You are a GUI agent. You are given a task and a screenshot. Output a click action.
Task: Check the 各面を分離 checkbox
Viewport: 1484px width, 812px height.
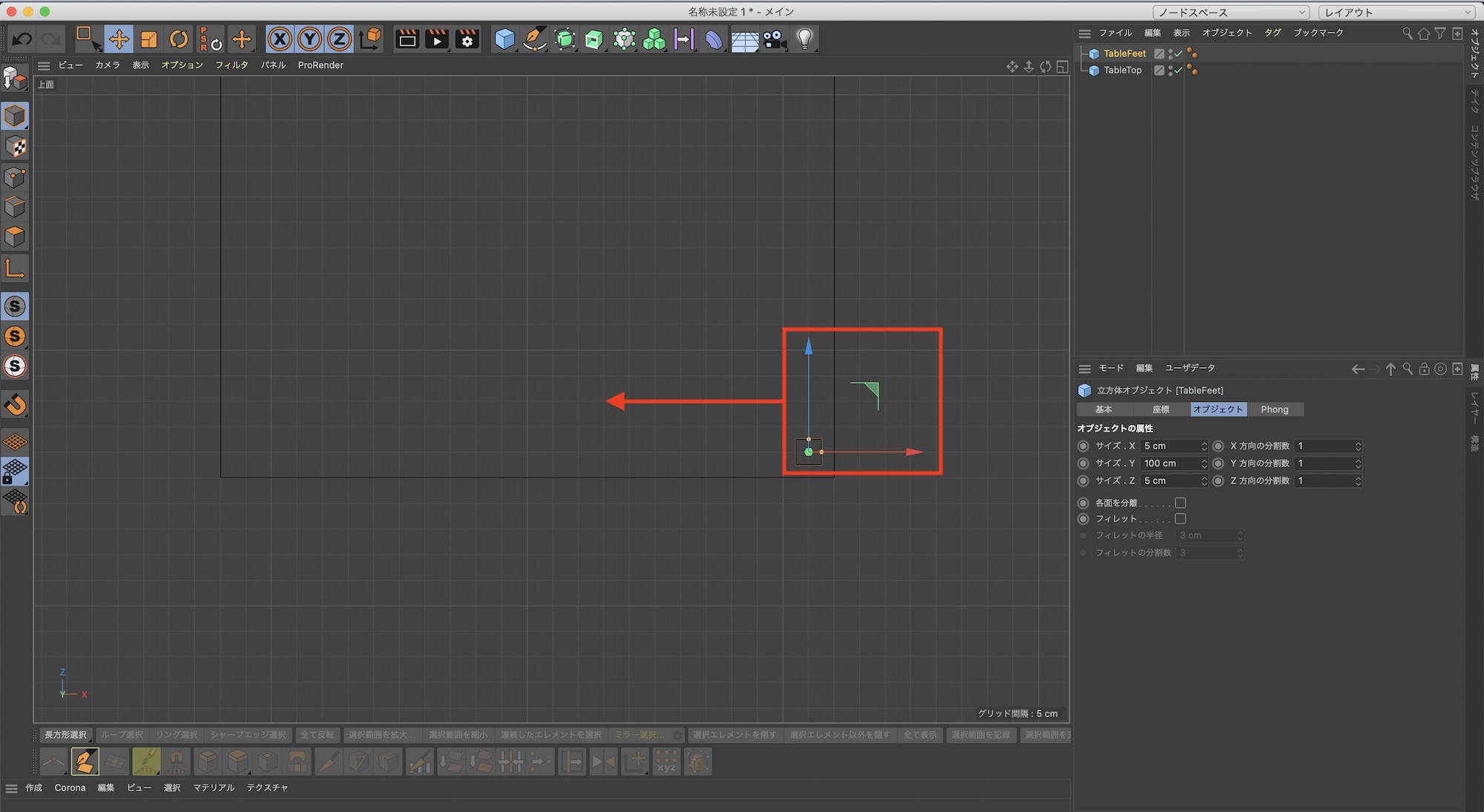[1181, 503]
